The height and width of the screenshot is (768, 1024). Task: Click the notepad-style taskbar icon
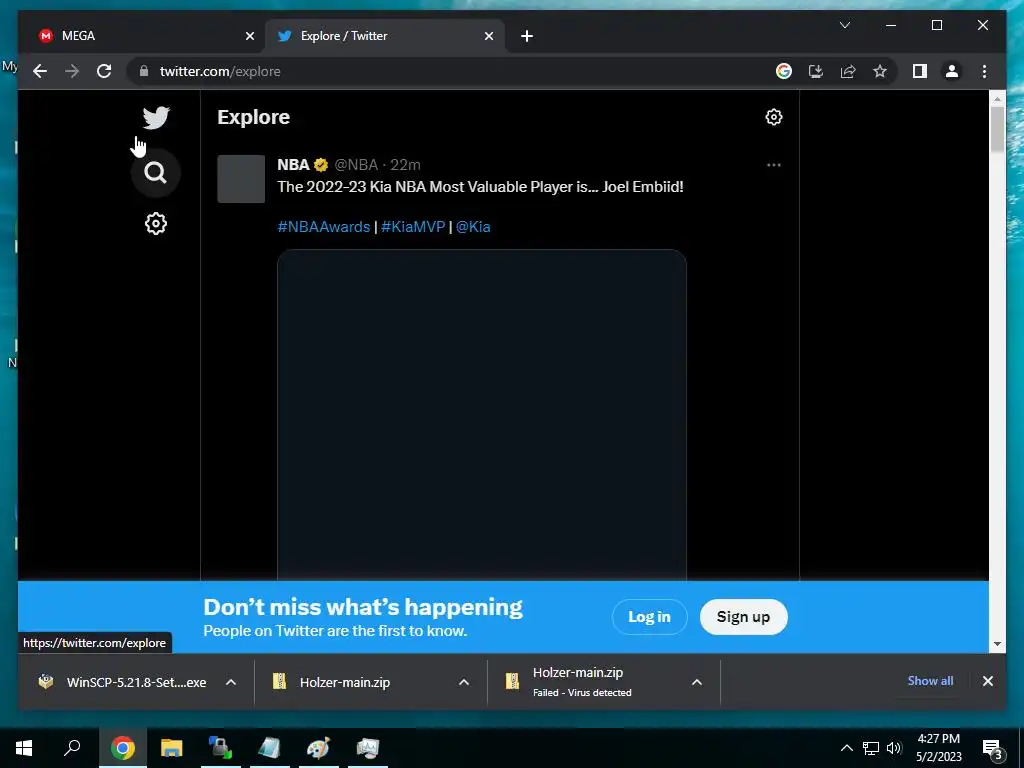[270, 748]
